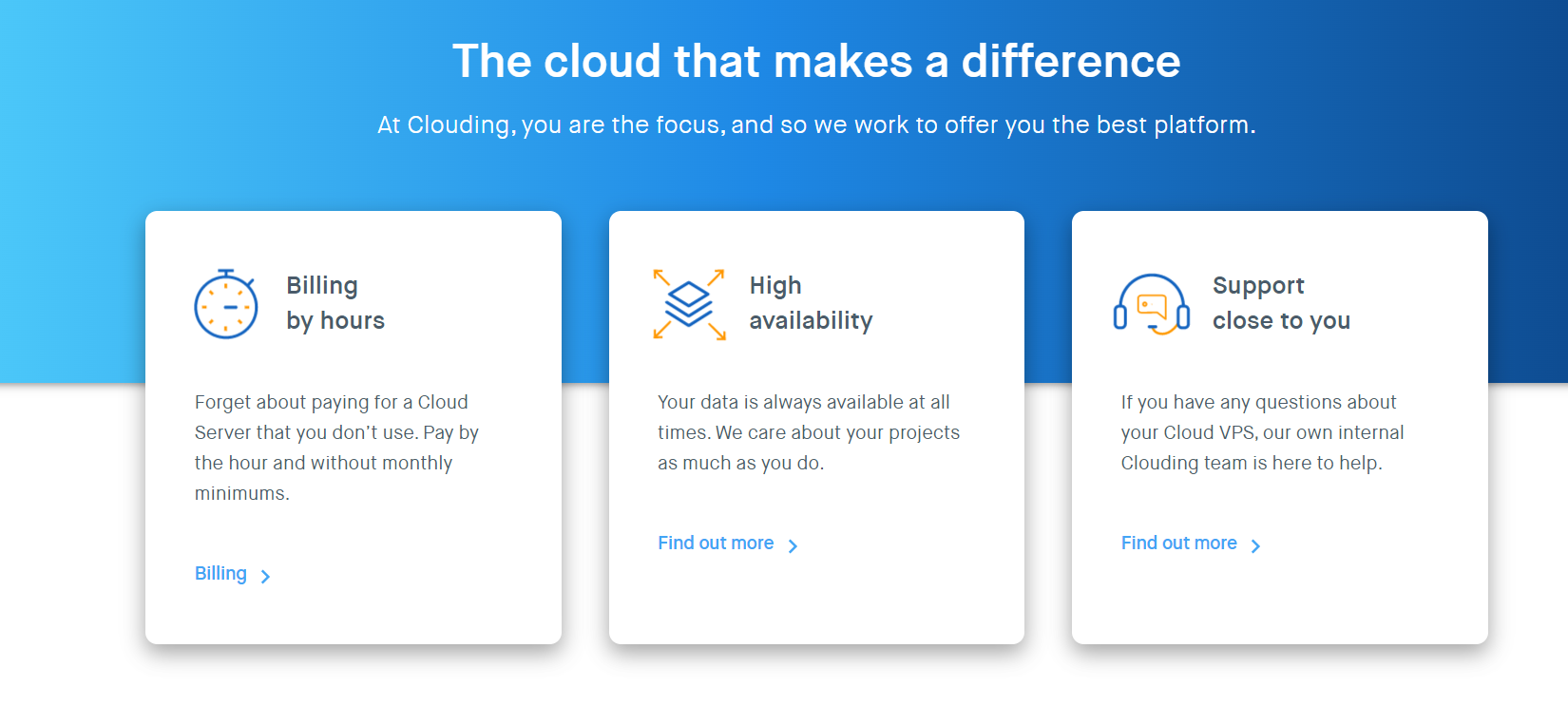Click the 'Support close to you' card title

click(x=1281, y=303)
